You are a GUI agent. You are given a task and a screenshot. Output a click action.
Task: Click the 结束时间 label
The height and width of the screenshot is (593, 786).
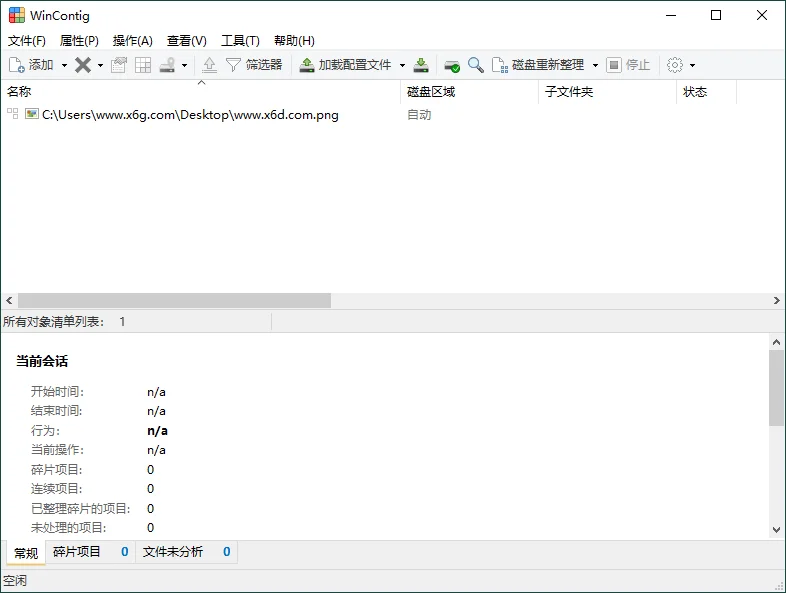[56, 411]
